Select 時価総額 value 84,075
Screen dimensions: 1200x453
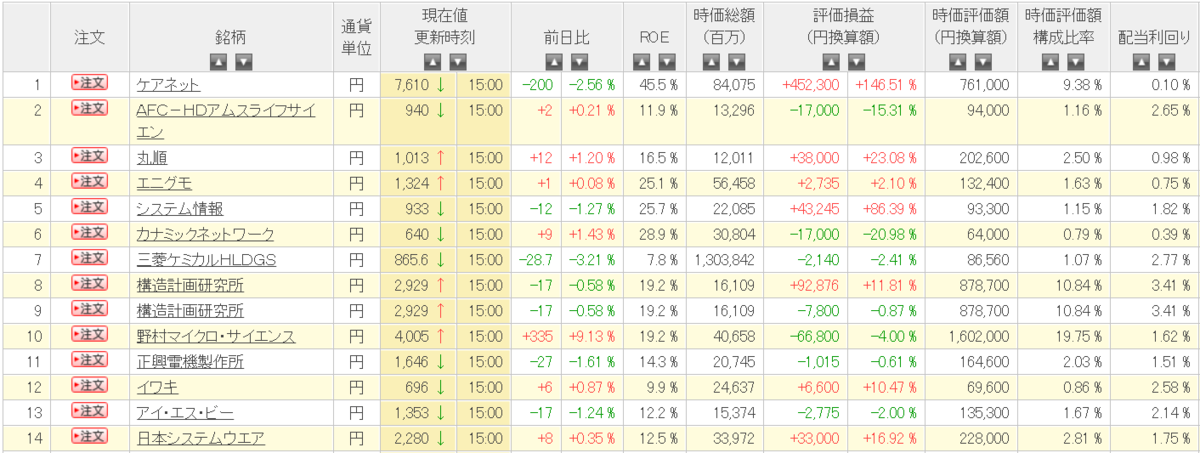click(734, 85)
